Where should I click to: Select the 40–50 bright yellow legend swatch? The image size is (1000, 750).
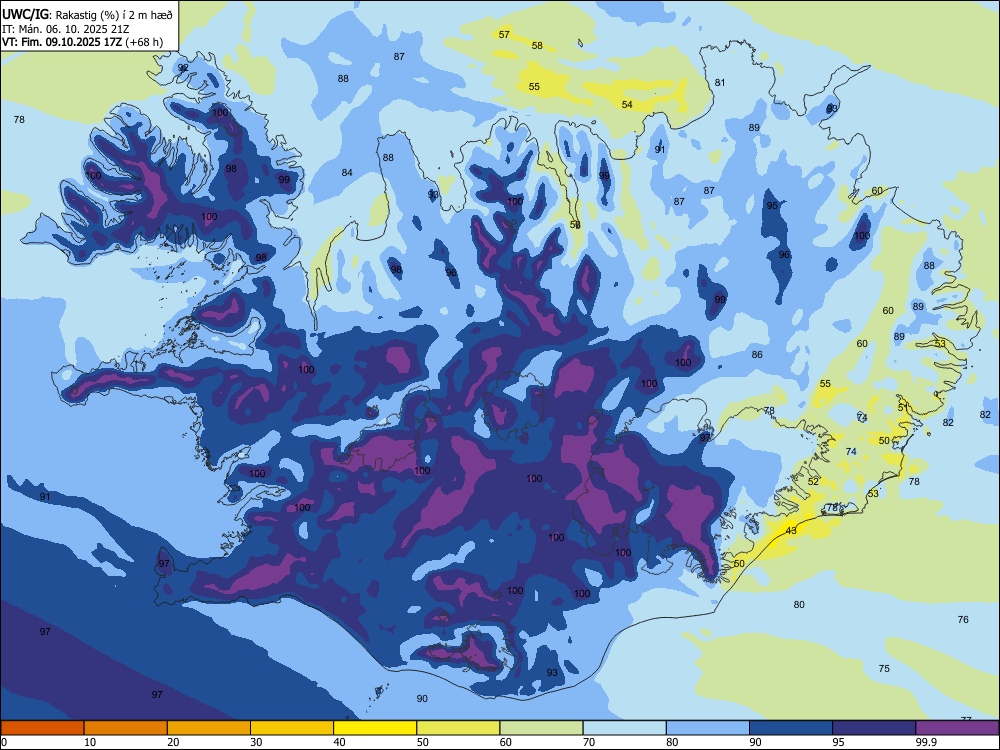375,728
